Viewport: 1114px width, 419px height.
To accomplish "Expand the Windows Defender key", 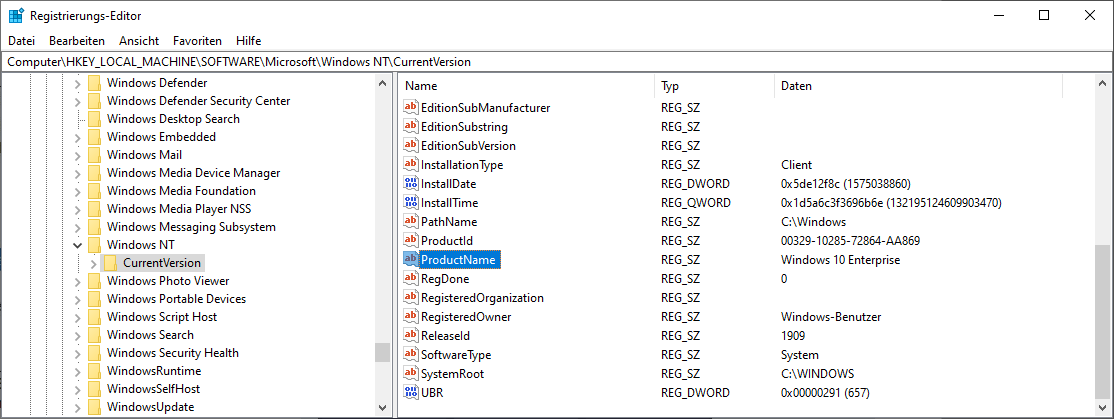I will (78, 83).
